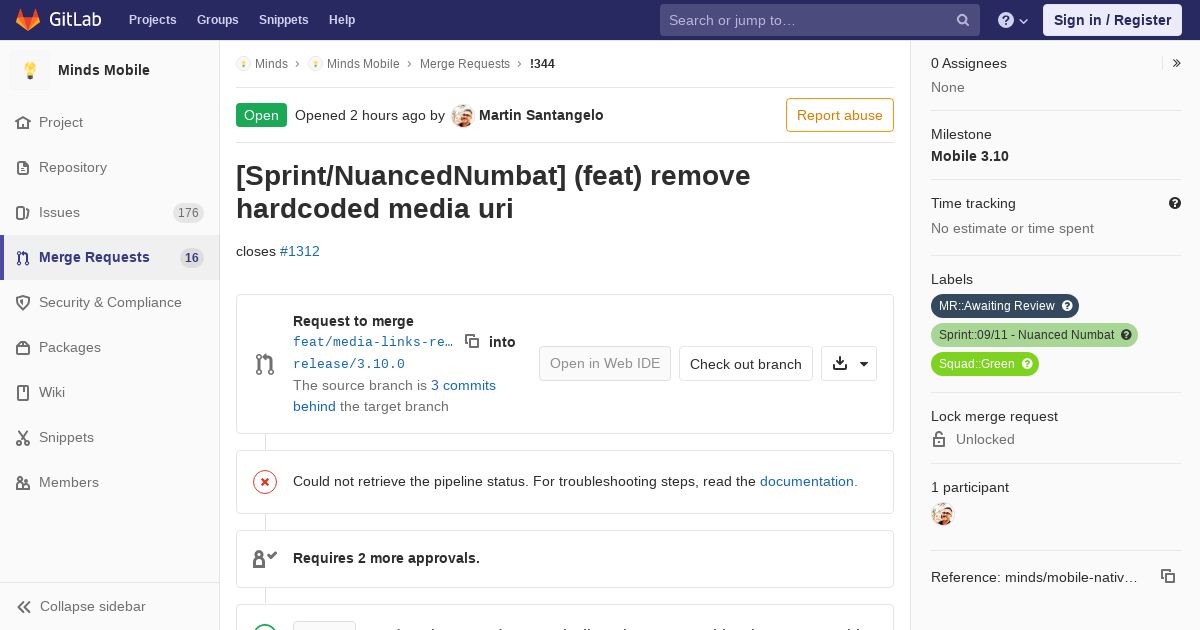Click Sign in / Register
1200x630 pixels.
click(1112, 20)
